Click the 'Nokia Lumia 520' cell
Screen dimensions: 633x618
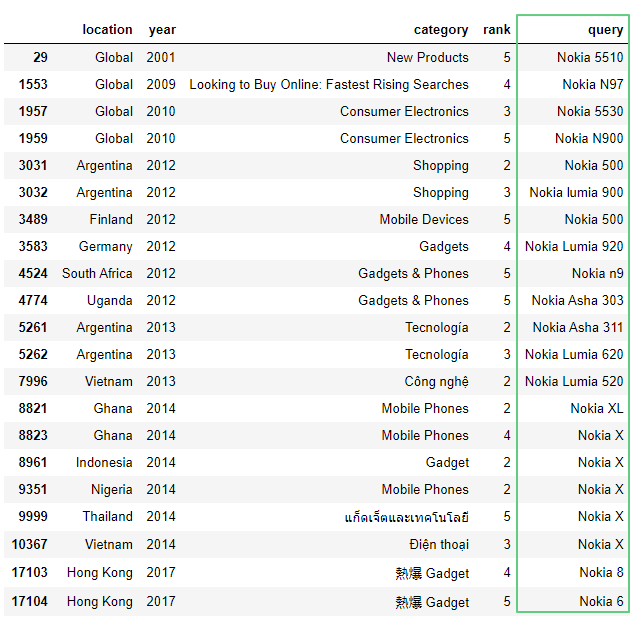coord(574,381)
